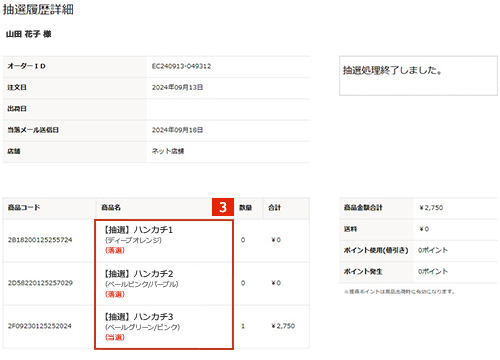
Task: Select product code 2F09230125252024
Action: [x=40, y=326]
